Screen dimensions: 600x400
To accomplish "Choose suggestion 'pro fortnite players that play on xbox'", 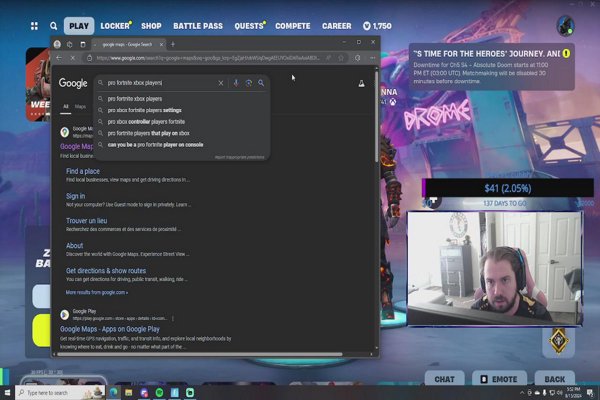I will point(182,133).
